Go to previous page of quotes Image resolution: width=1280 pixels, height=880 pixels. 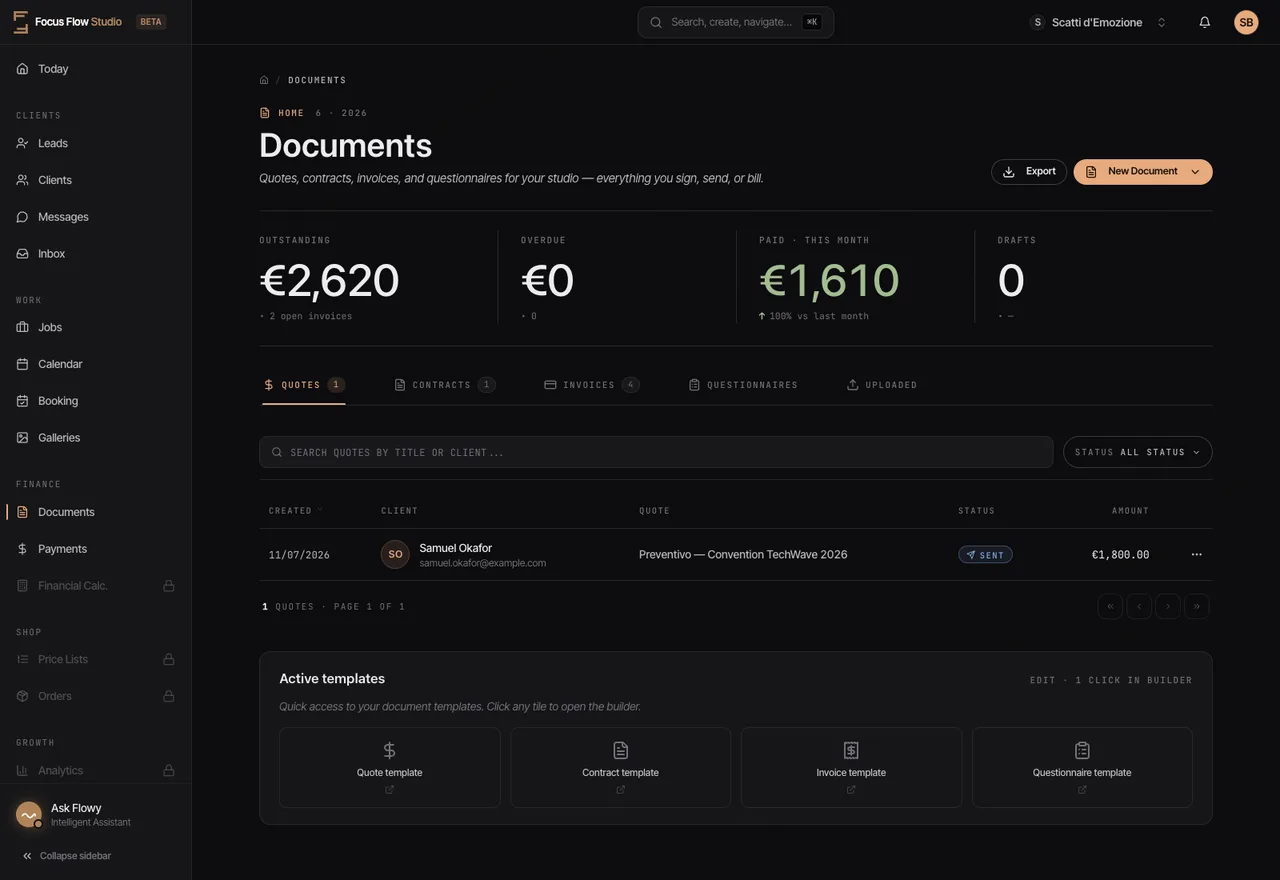tap(1139, 607)
